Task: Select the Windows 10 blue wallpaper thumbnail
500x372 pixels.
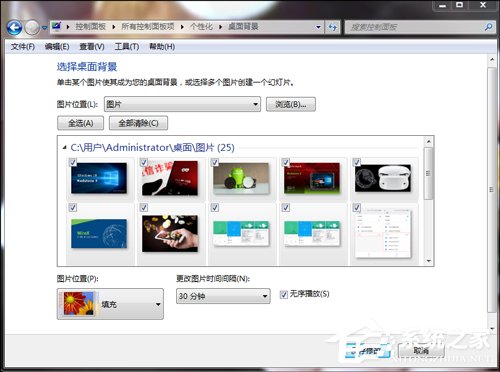Action: [99, 178]
